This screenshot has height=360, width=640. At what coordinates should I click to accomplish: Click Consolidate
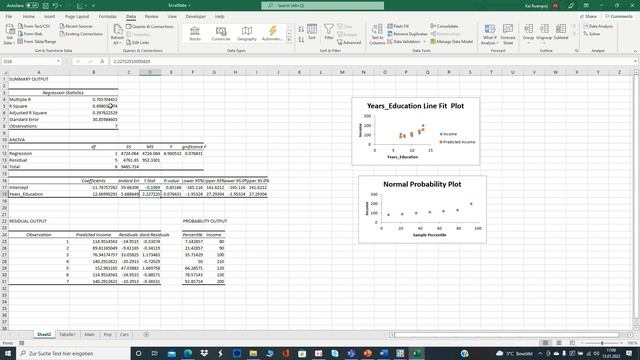[444, 26]
